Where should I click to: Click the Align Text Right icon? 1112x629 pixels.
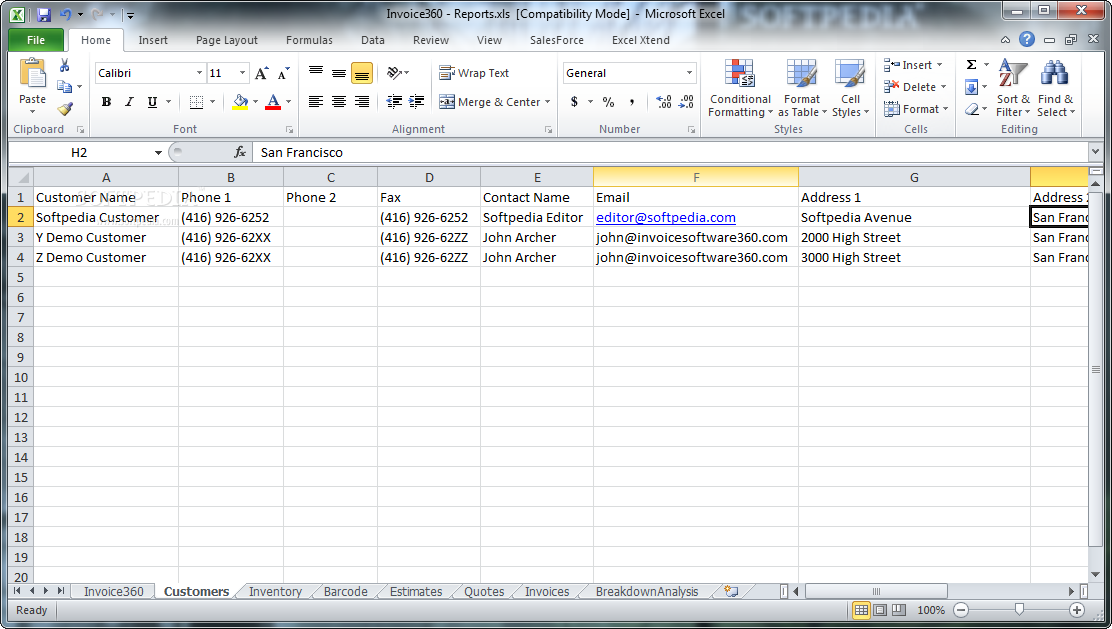click(x=362, y=102)
